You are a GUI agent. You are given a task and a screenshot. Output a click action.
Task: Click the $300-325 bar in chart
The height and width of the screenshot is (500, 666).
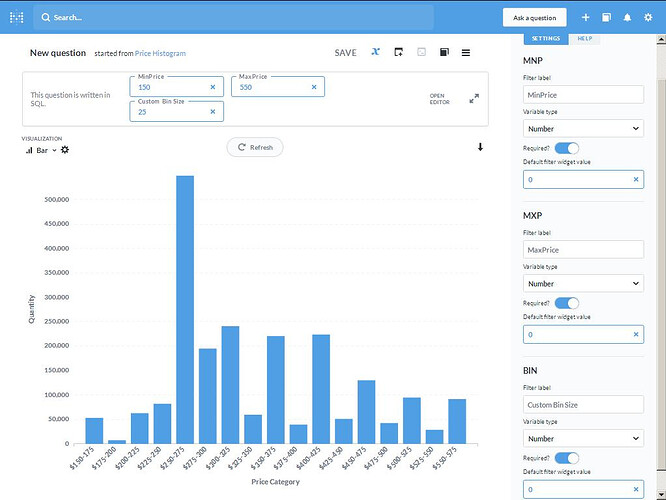coord(230,385)
